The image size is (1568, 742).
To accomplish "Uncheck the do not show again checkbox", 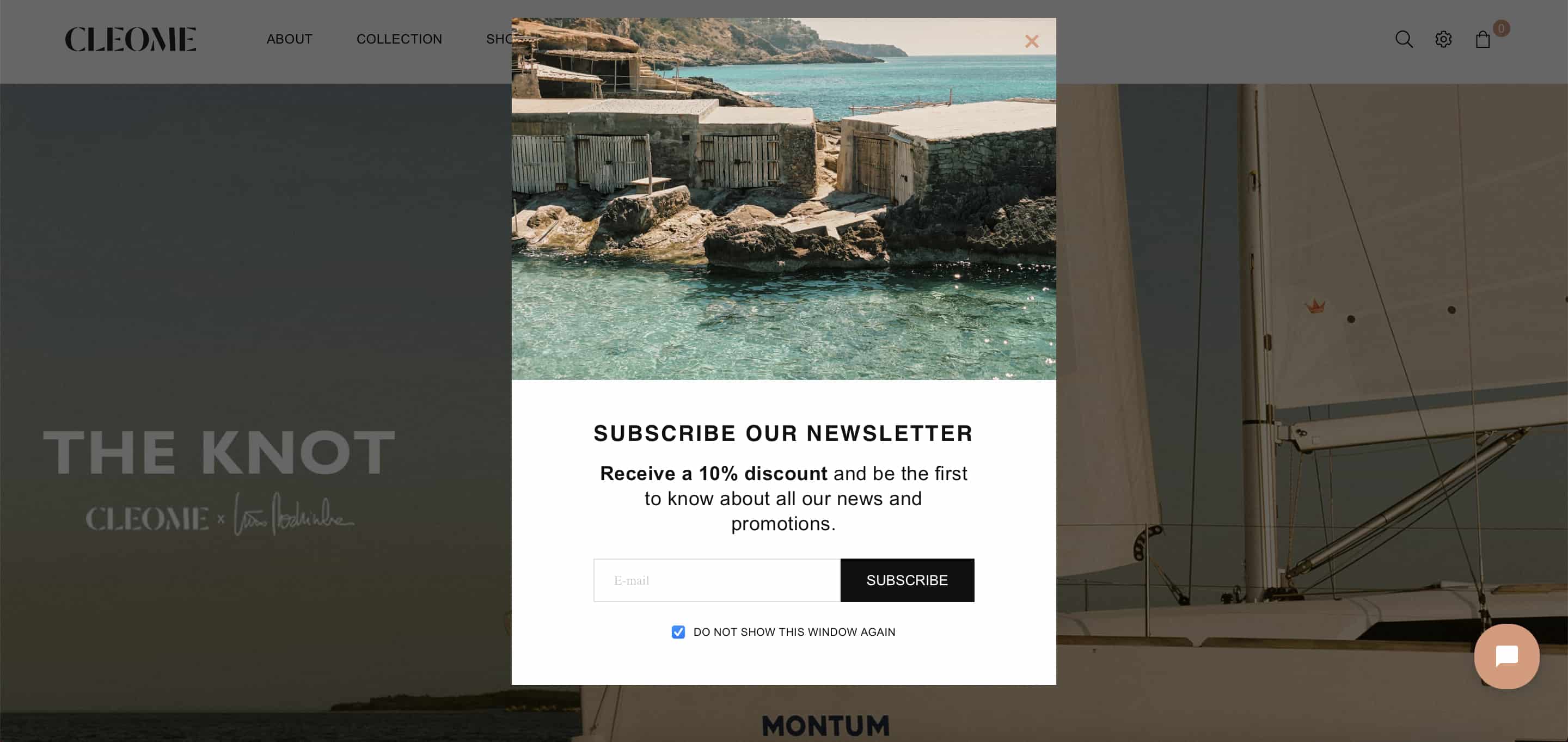I will pyautogui.click(x=678, y=632).
